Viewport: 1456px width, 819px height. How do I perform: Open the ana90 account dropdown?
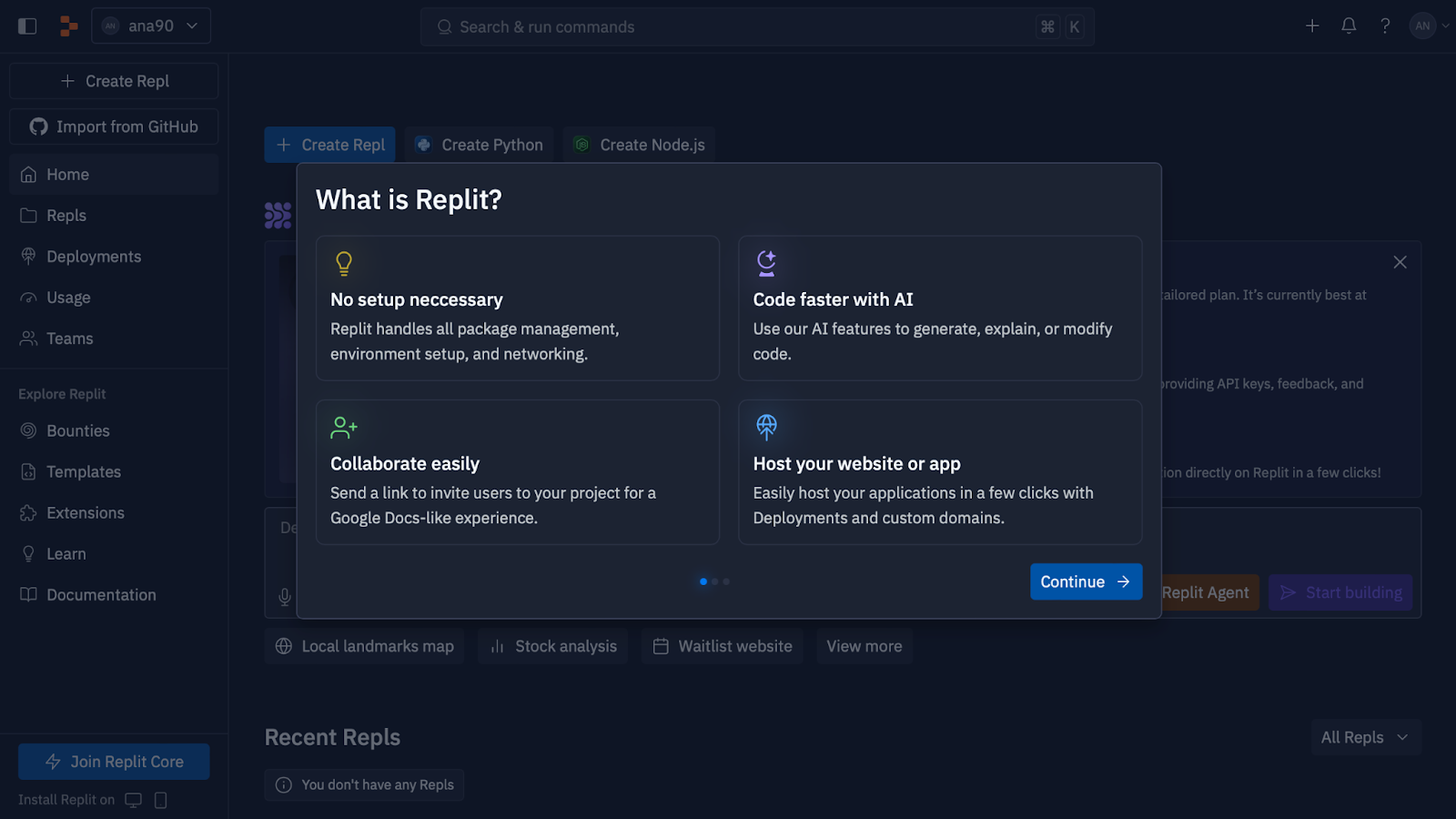point(151,25)
